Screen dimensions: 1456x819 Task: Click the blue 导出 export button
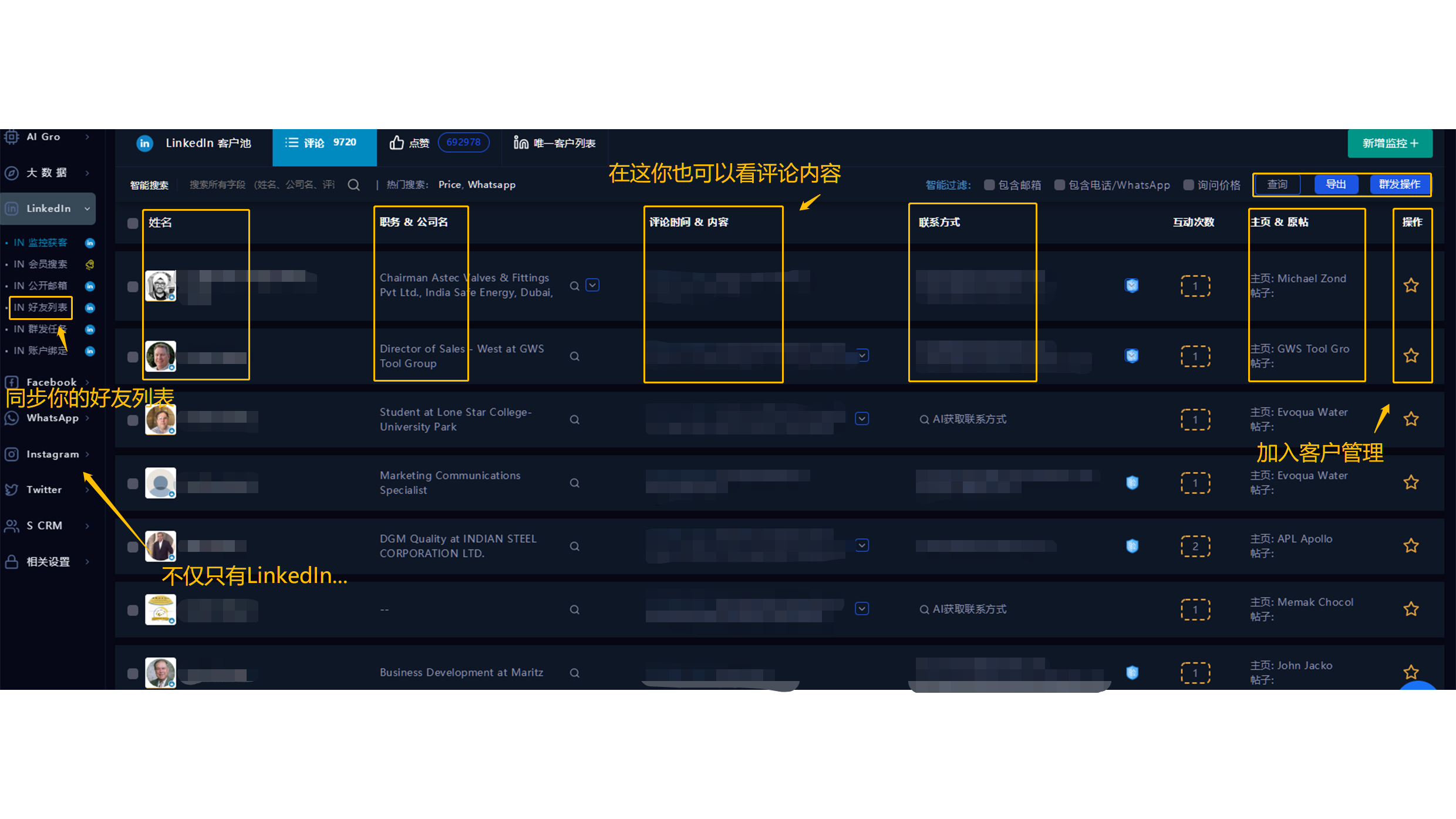(x=1336, y=184)
